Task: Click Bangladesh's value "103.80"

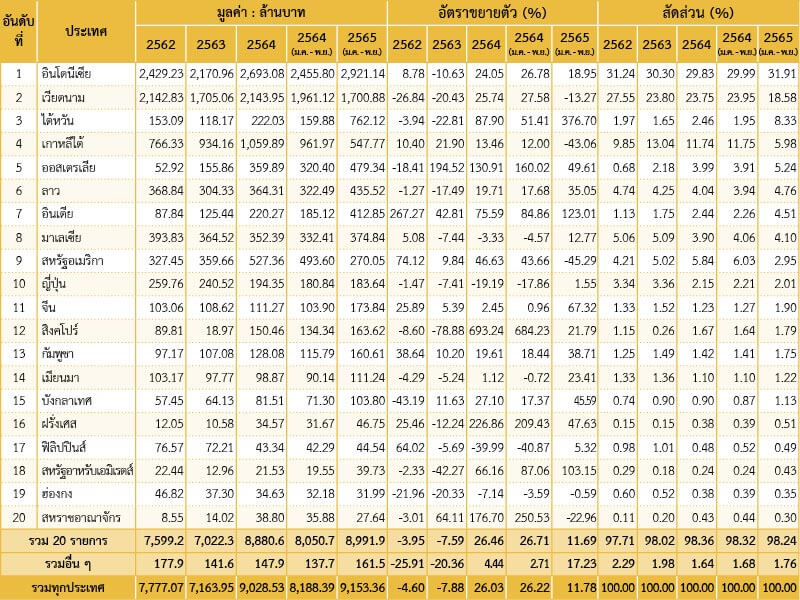Action: pyautogui.click(x=368, y=401)
